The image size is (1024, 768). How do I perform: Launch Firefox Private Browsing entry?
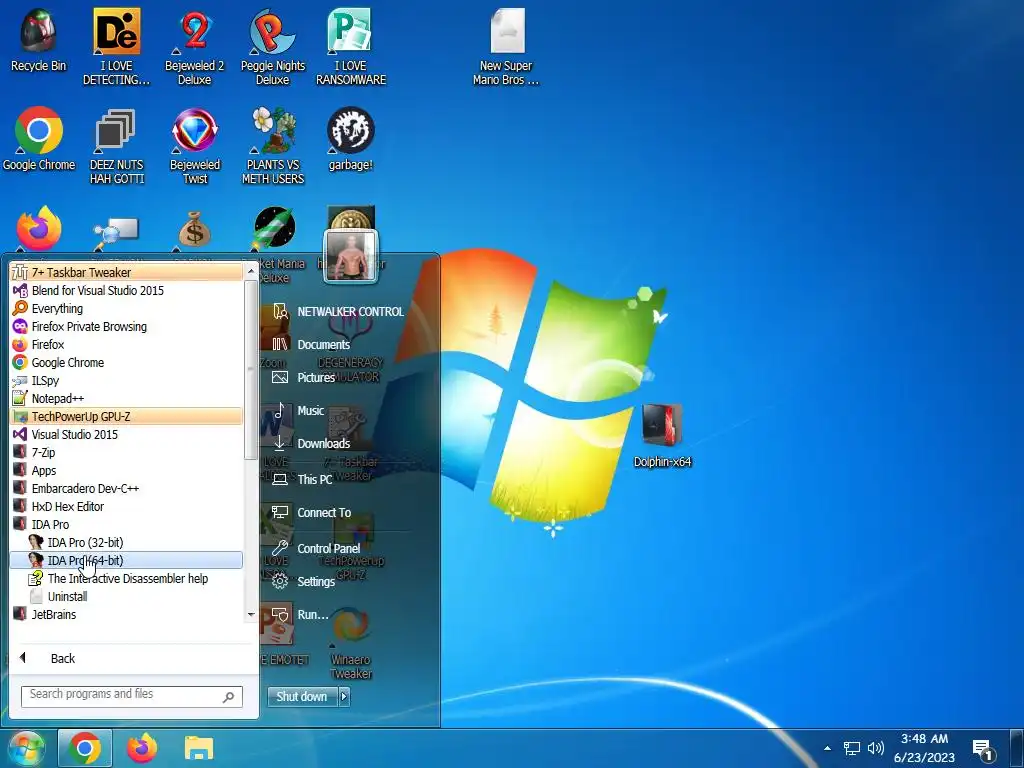(x=127, y=327)
